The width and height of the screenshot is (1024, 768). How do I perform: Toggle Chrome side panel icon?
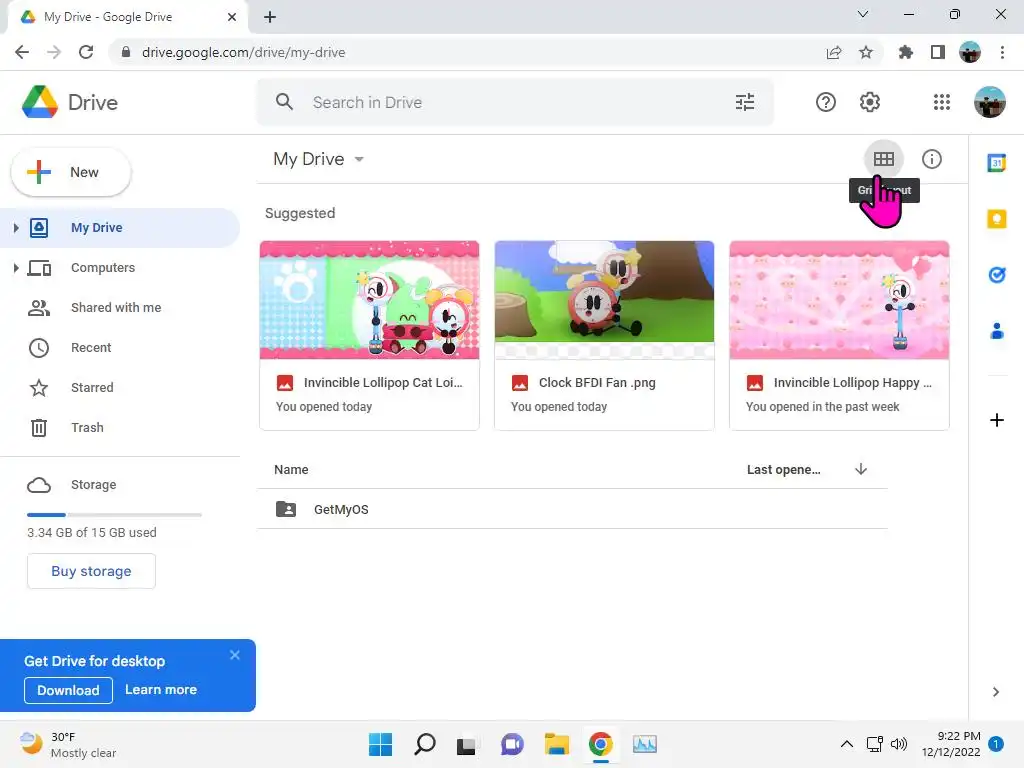[x=938, y=52]
